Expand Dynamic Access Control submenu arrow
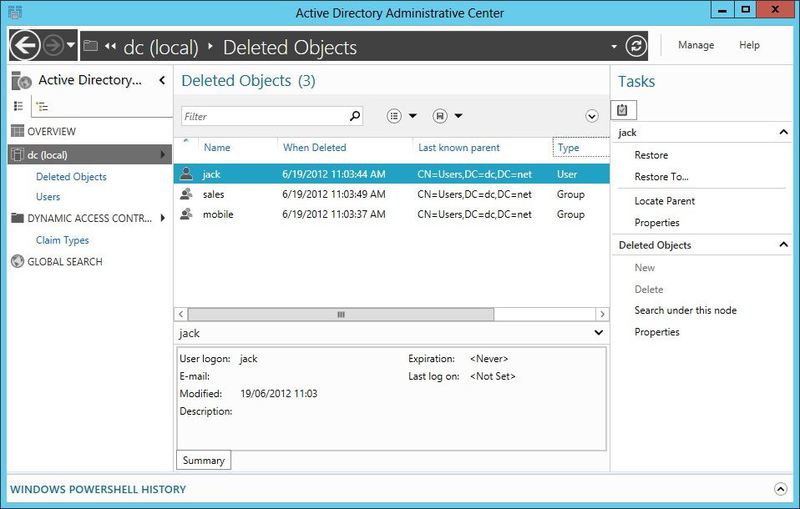Viewport: 800px width, 509px height. tap(163, 218)
